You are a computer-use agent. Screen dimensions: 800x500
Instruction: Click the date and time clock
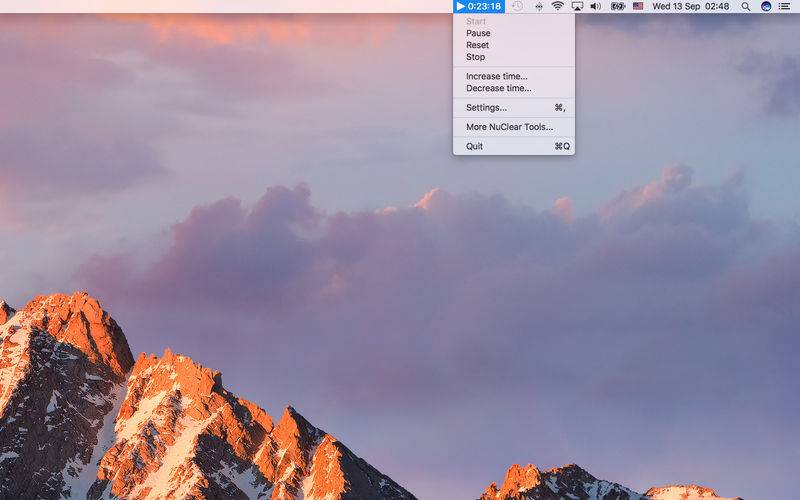pos(691,6)
